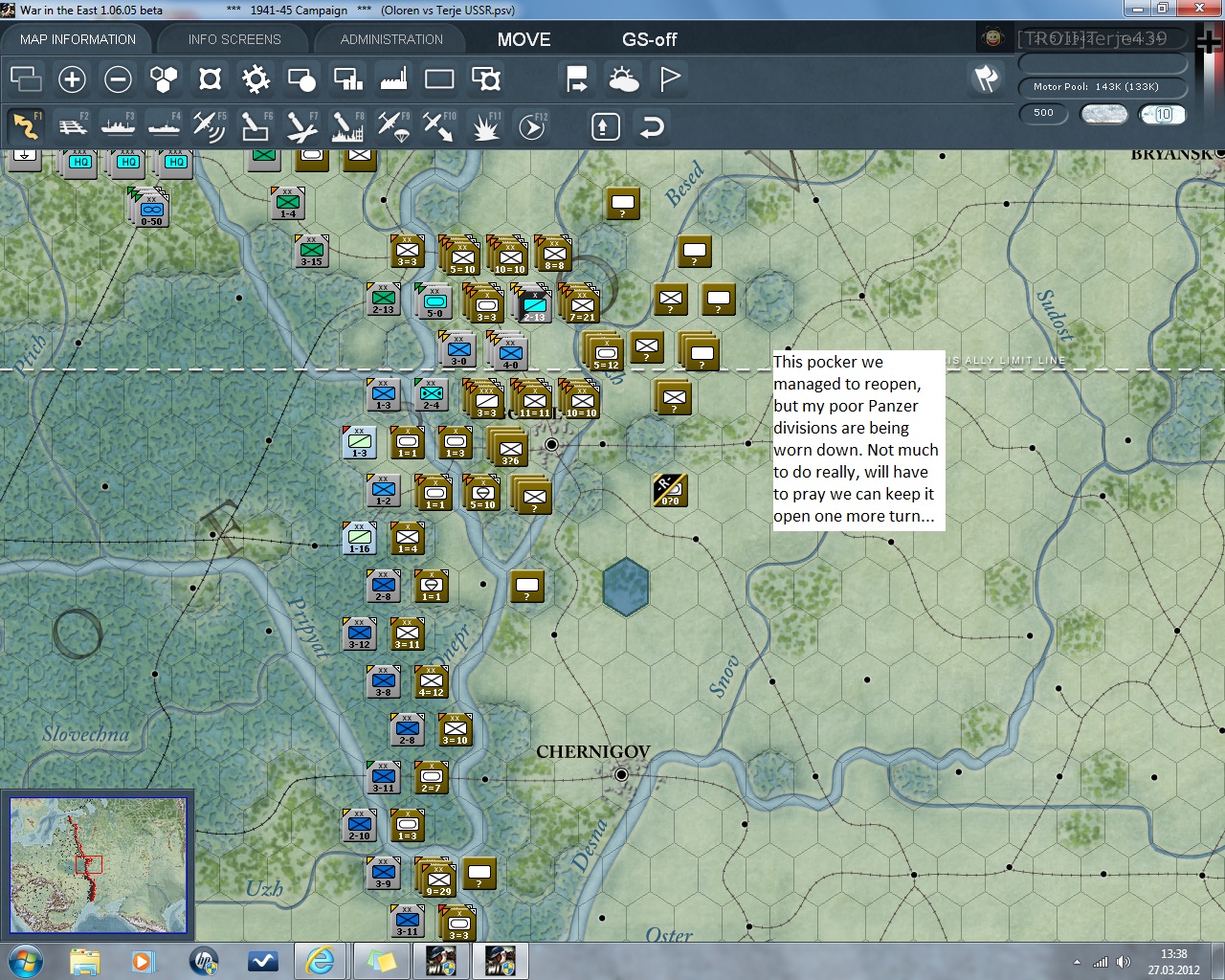Screen dimensions: 1225x980
Task: Toggle factory locations overlay
Action: click(393, 78)
